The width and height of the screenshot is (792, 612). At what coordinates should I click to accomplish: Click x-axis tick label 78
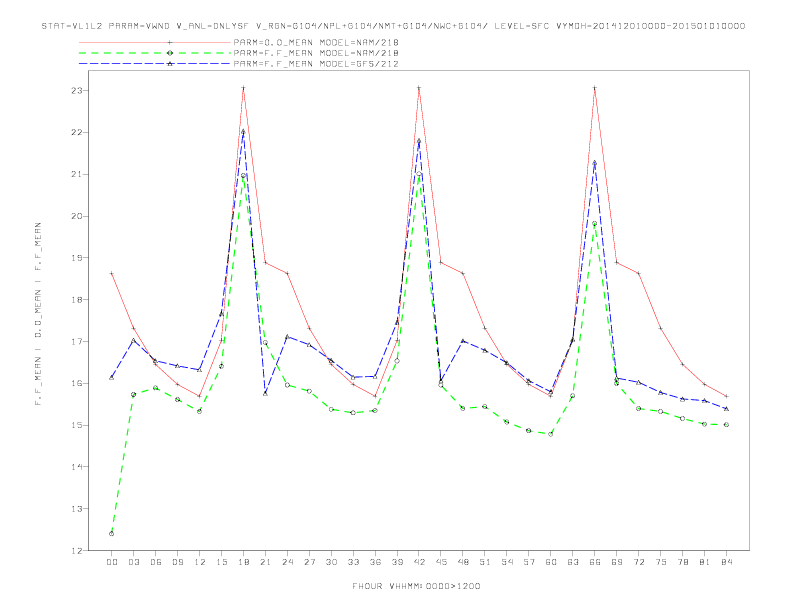click(x=682, y=562)
